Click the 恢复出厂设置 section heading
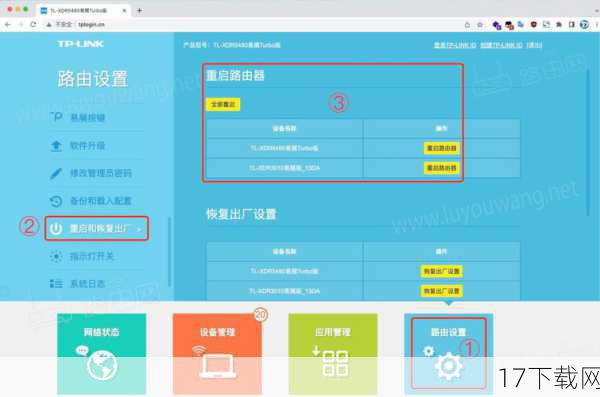 point(241,214)
